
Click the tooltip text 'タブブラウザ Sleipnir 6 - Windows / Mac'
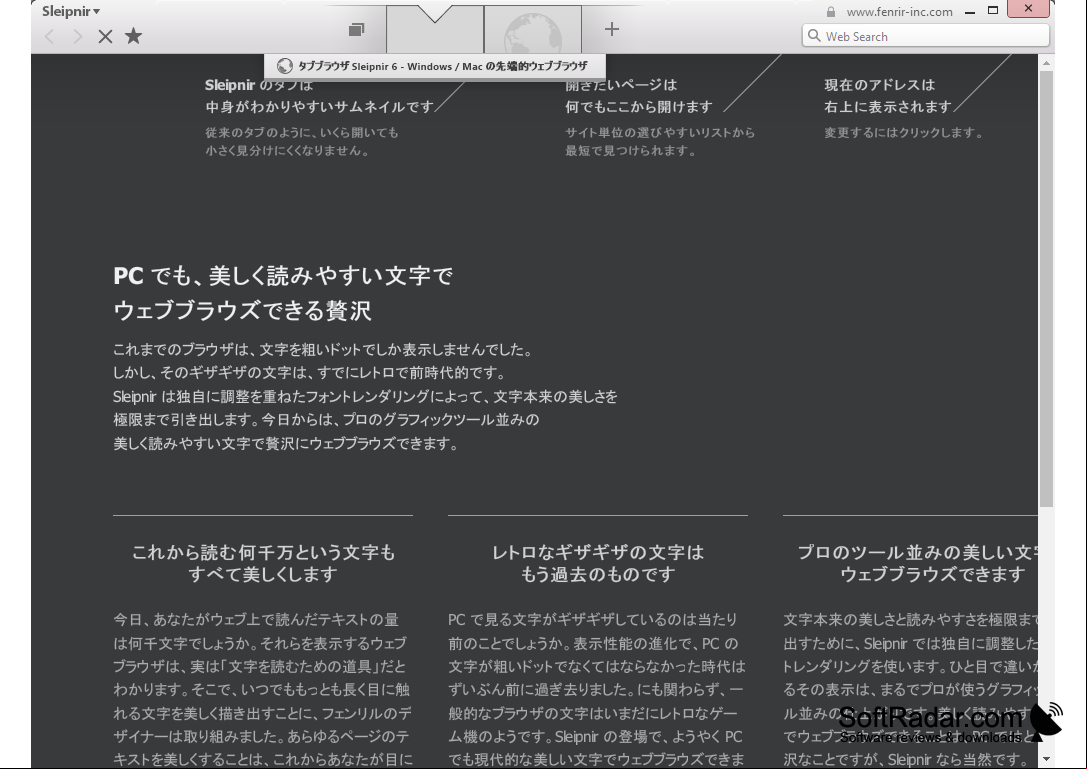[390, 67]
